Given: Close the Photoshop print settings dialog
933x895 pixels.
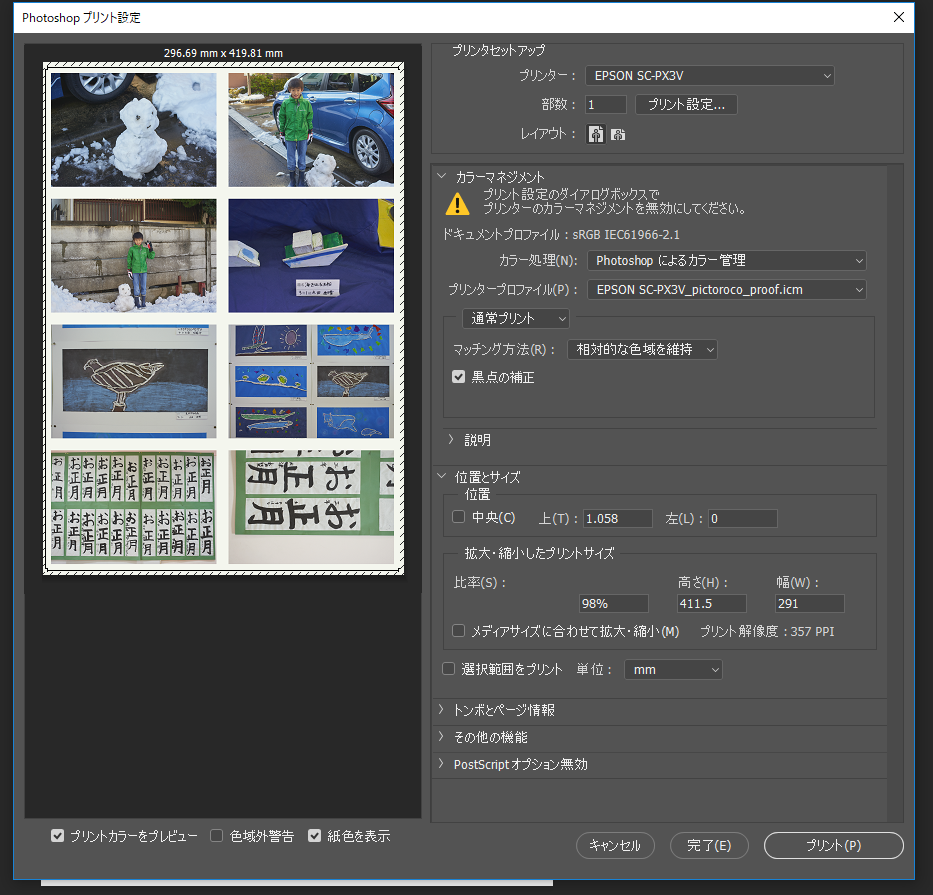Looking at the screenshot, I should tap(899, 17).
